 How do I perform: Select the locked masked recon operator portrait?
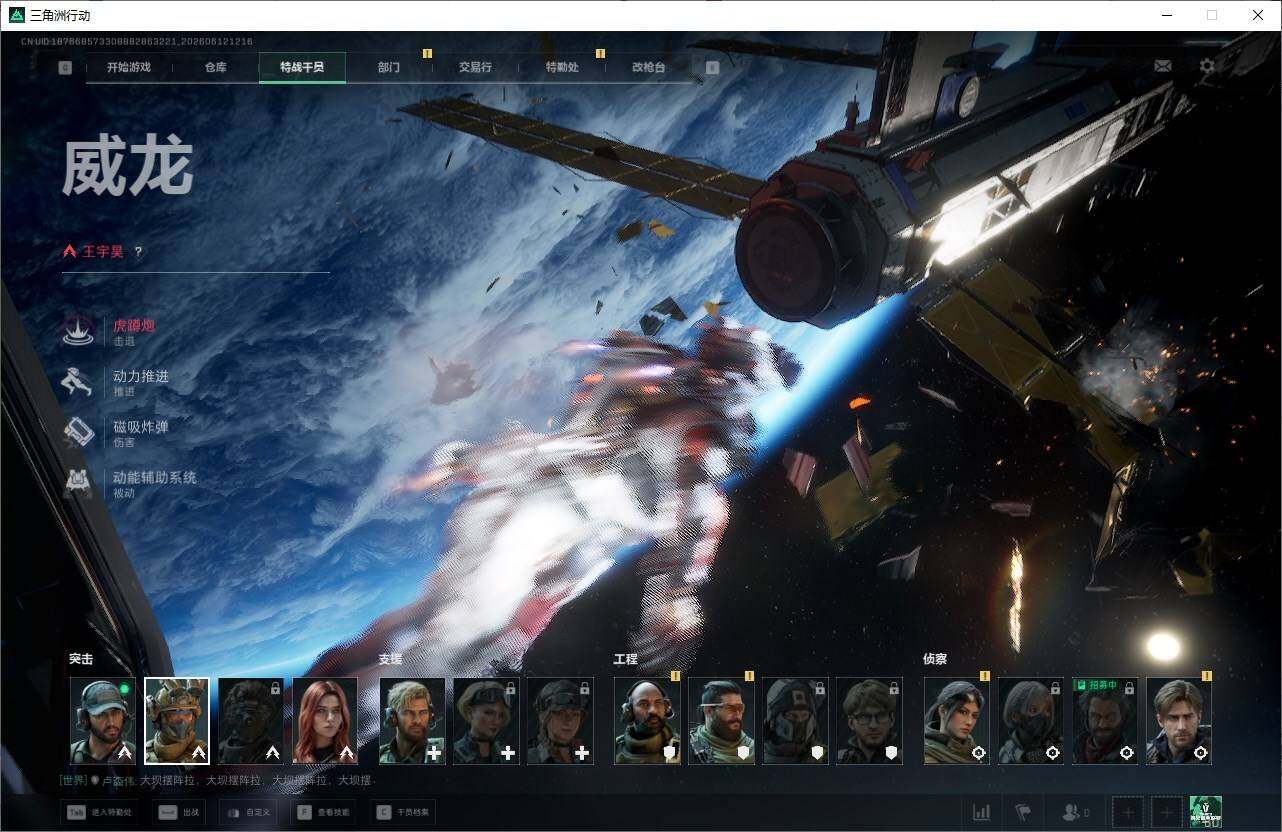[x=1031, y=721]
